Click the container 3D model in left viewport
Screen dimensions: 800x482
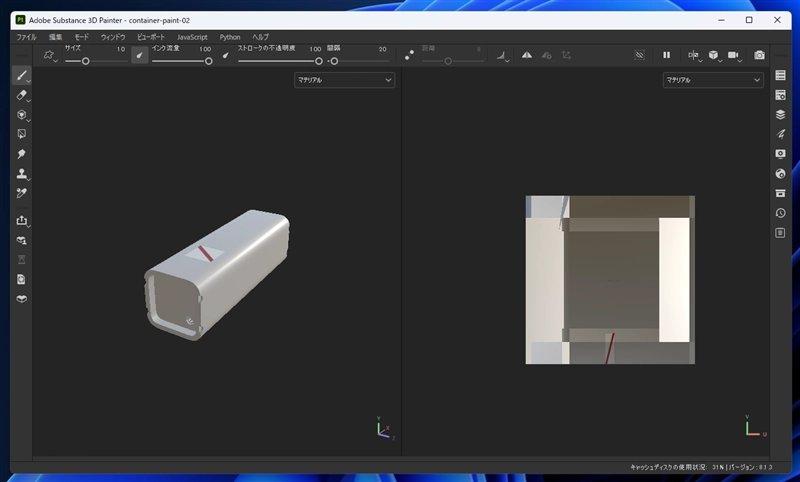point(217,274)
